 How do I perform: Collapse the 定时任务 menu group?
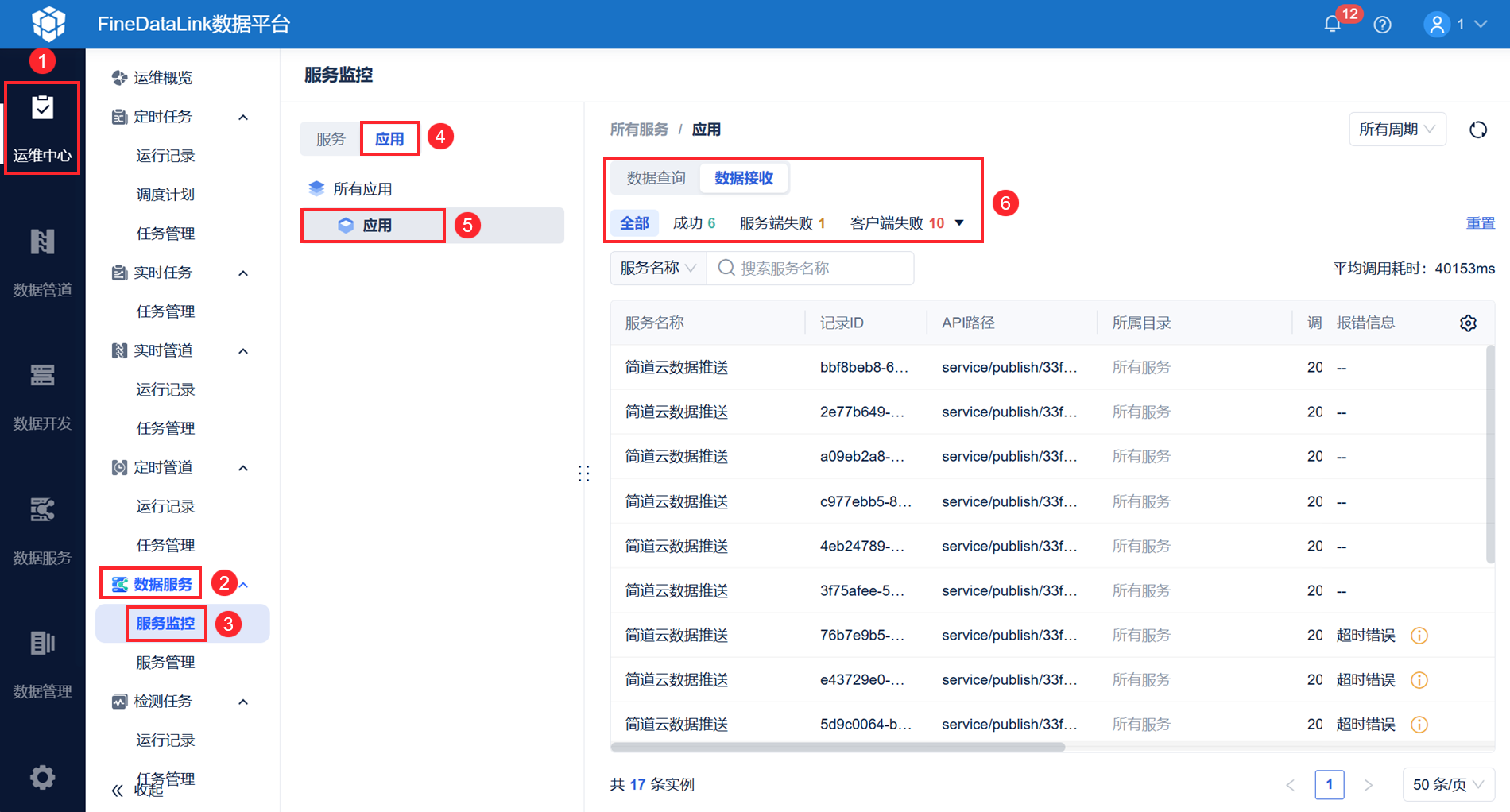tap(243, 118)
